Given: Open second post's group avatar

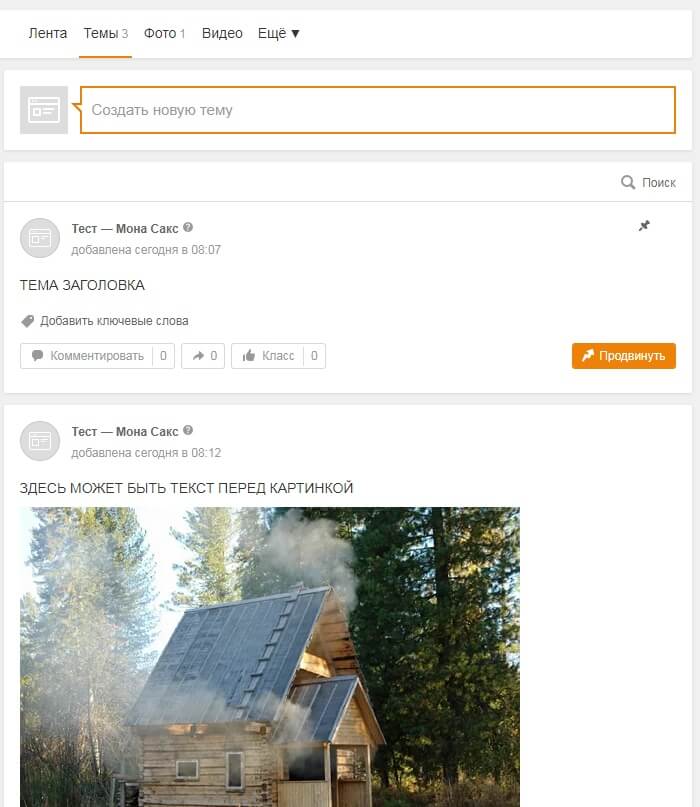Looking at the screenshot, I should coord(40,441).
